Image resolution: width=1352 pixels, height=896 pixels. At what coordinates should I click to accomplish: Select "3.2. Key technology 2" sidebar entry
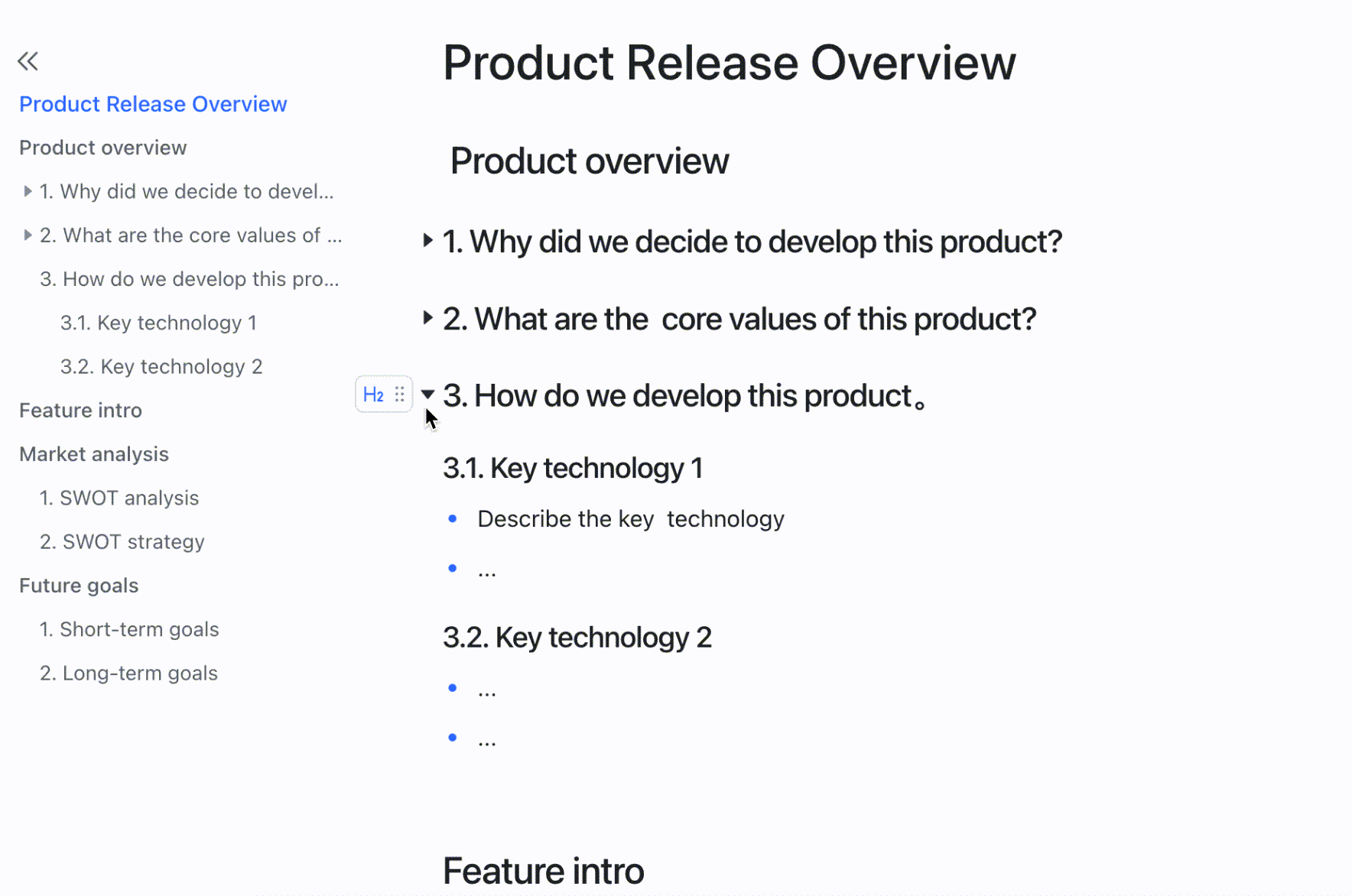click(x=161, y=366)
